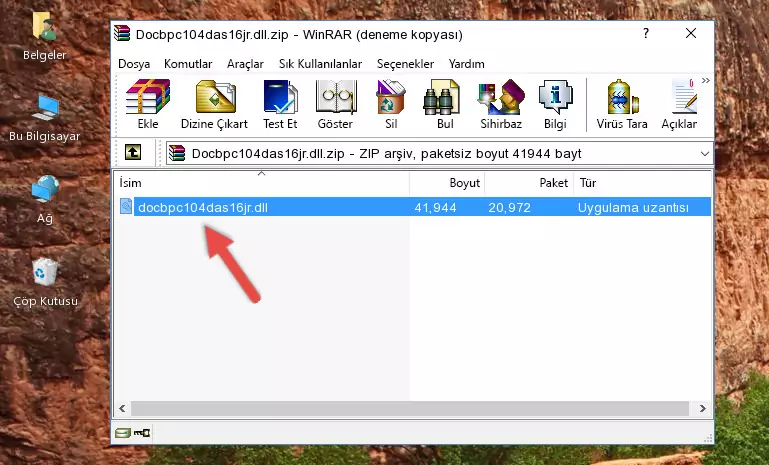Click the dll file icon in list
The width and height of the screenshot is (769, 465).
tap(126, 207)
